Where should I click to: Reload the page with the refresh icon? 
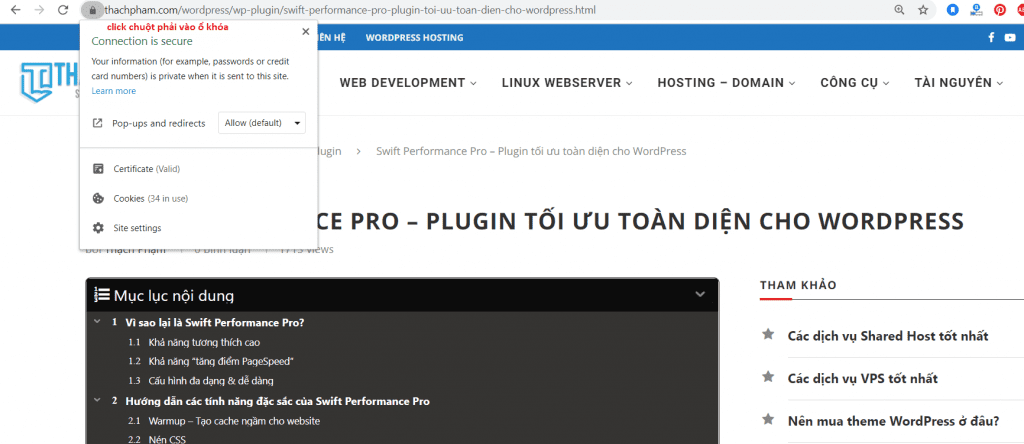[x=63, y=10]
